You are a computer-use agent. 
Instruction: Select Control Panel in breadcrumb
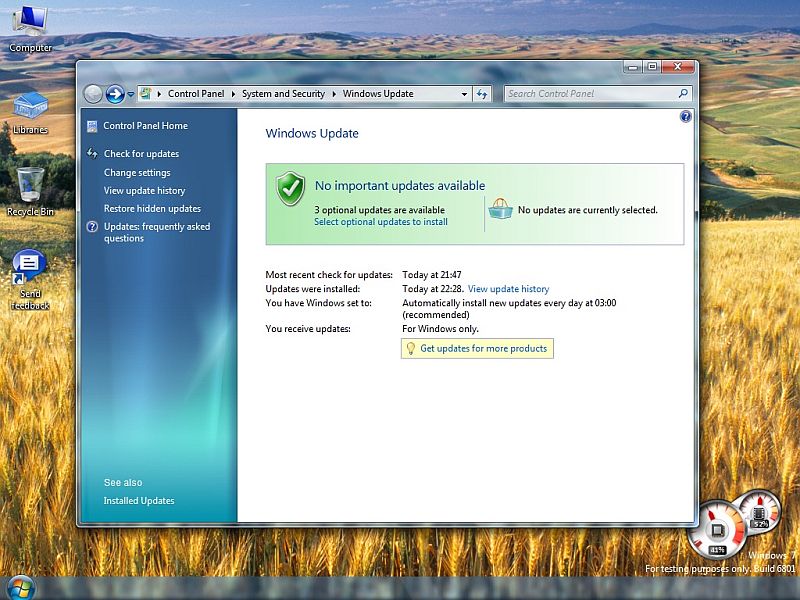tap(196, 94)
